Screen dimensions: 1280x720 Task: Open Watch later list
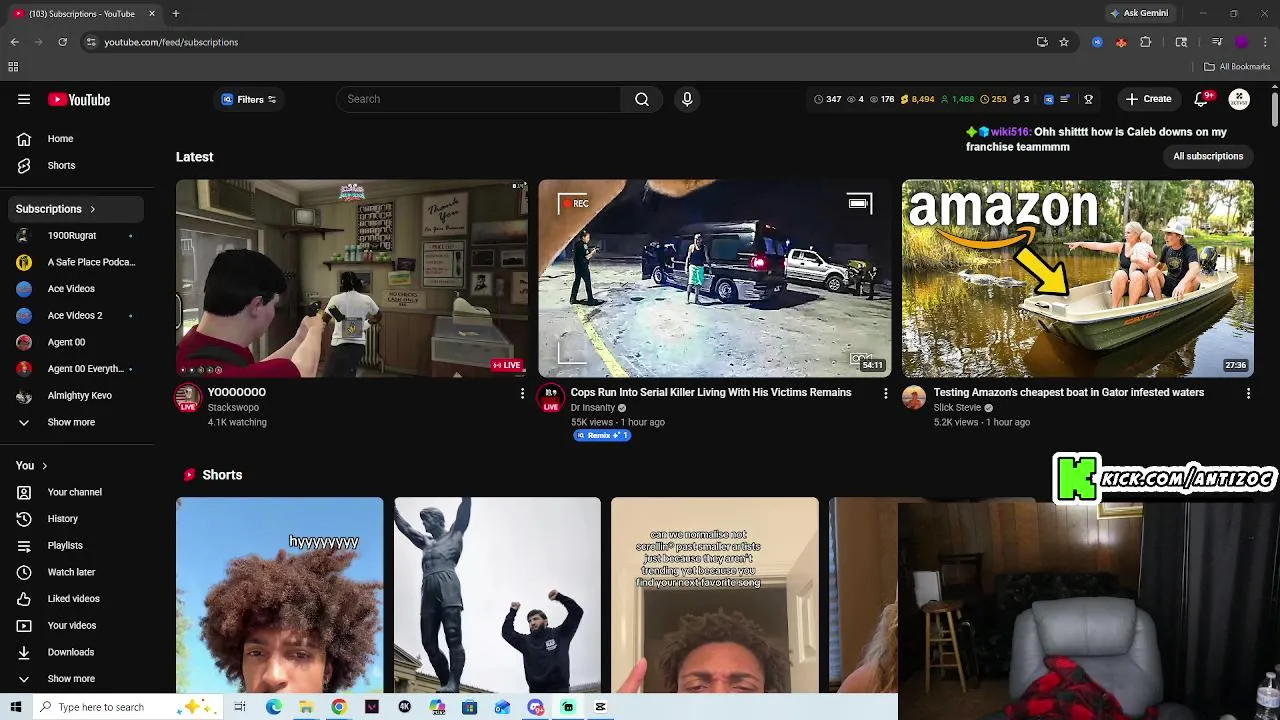pos(76,572)
